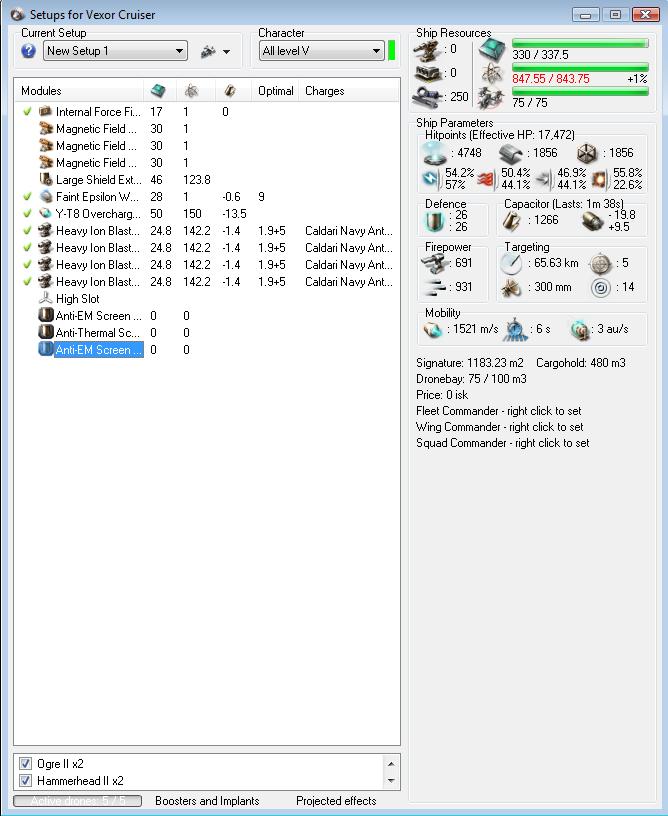
Task: Click the Faint Epsilon Warp module icon
Action: (x=46, y=197)
